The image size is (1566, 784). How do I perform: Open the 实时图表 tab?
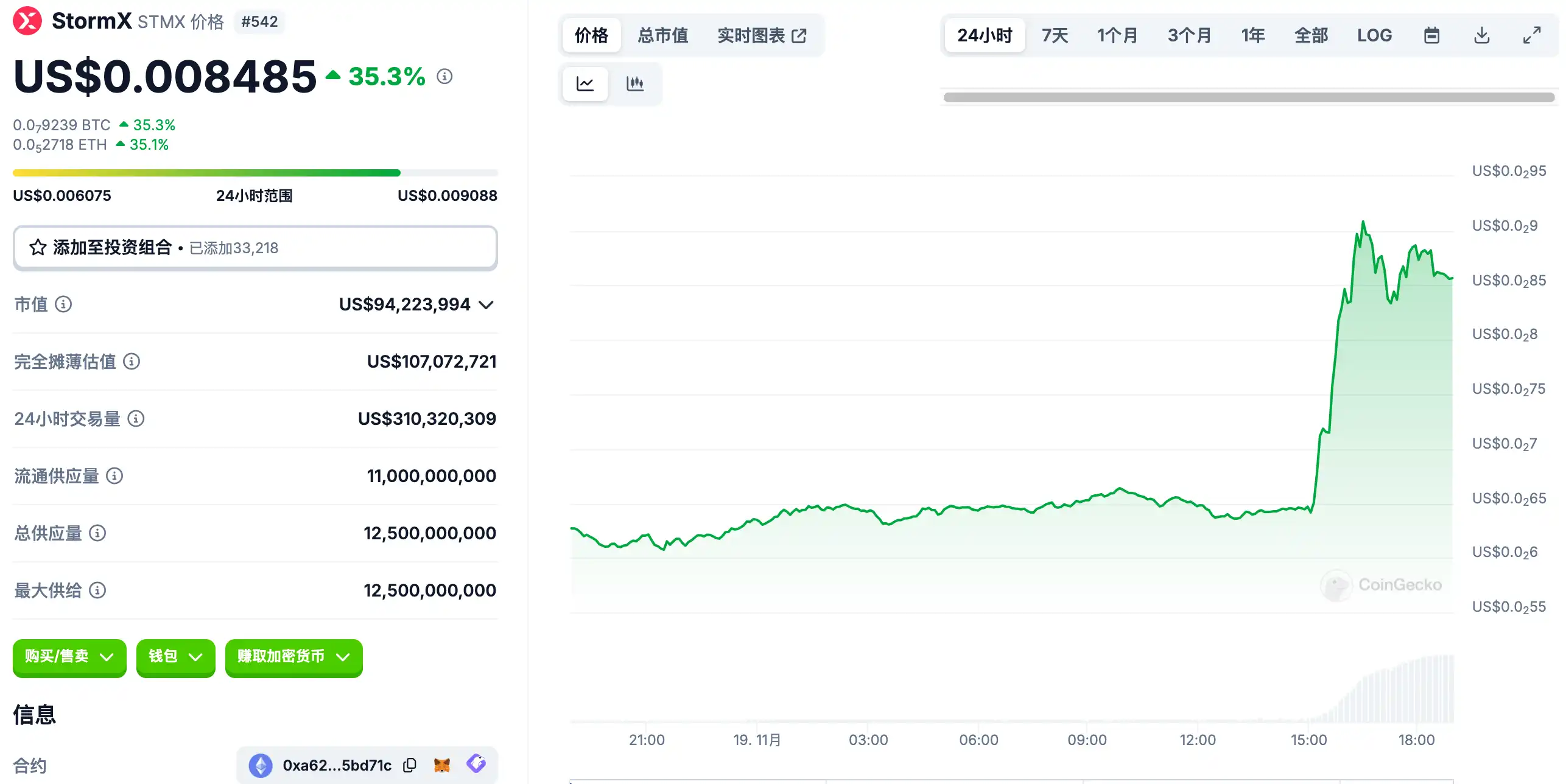762,35
